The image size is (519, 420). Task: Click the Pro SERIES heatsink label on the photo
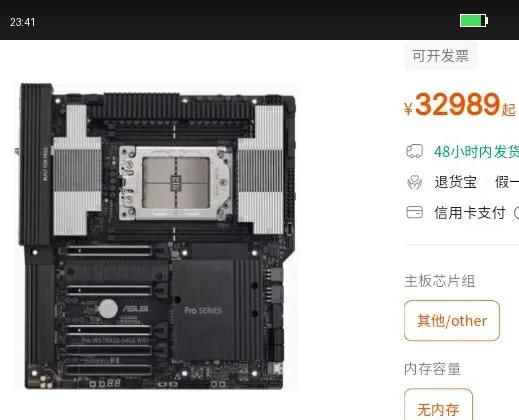(203, 311)
